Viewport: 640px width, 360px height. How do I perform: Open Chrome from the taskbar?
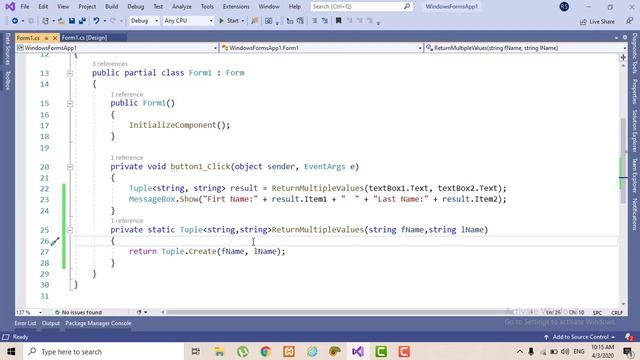point(266,351)
